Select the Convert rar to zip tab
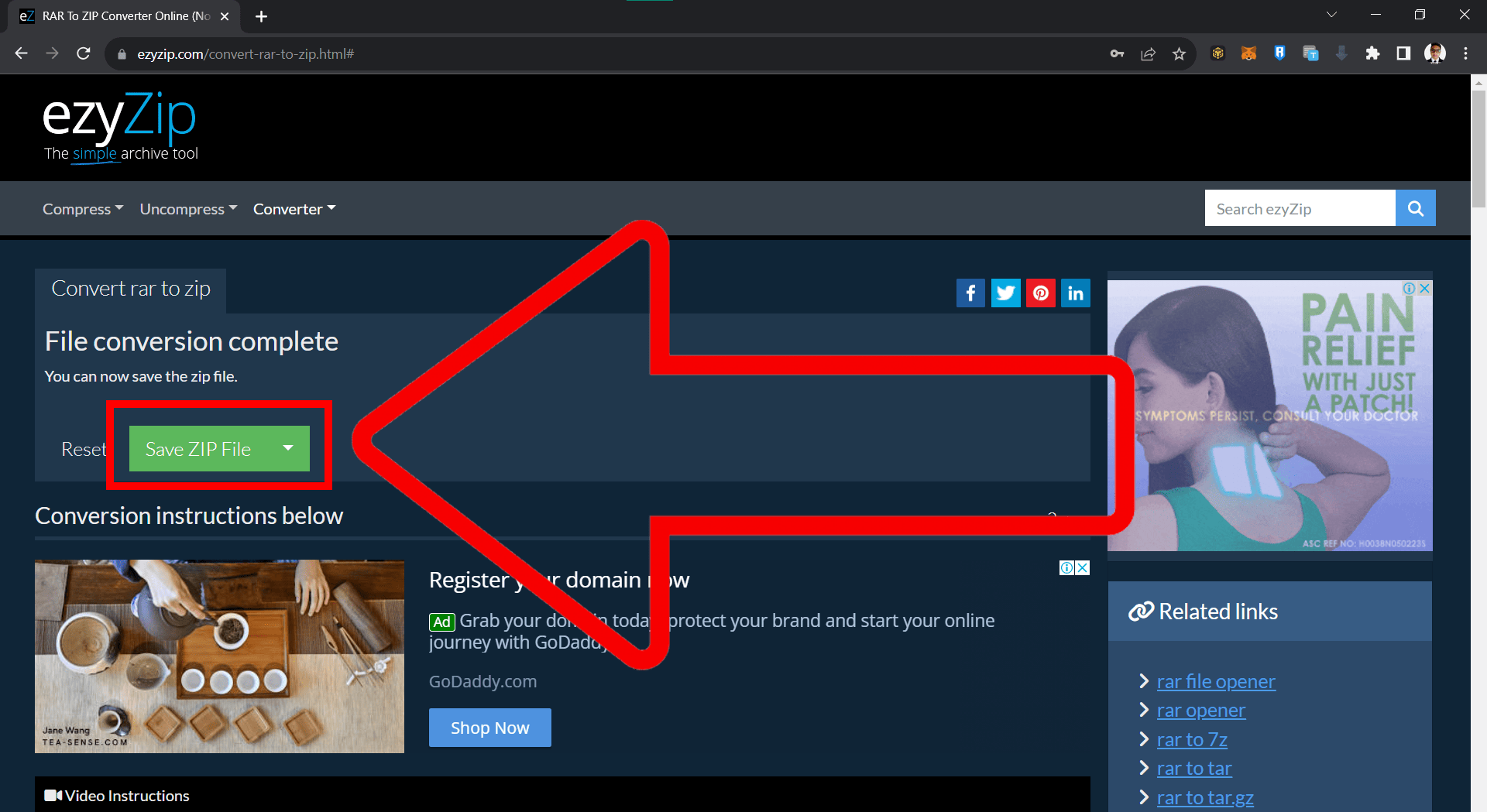Image resolution: width=1487 pixels, height=812 pixels. (x=130, y=289)
